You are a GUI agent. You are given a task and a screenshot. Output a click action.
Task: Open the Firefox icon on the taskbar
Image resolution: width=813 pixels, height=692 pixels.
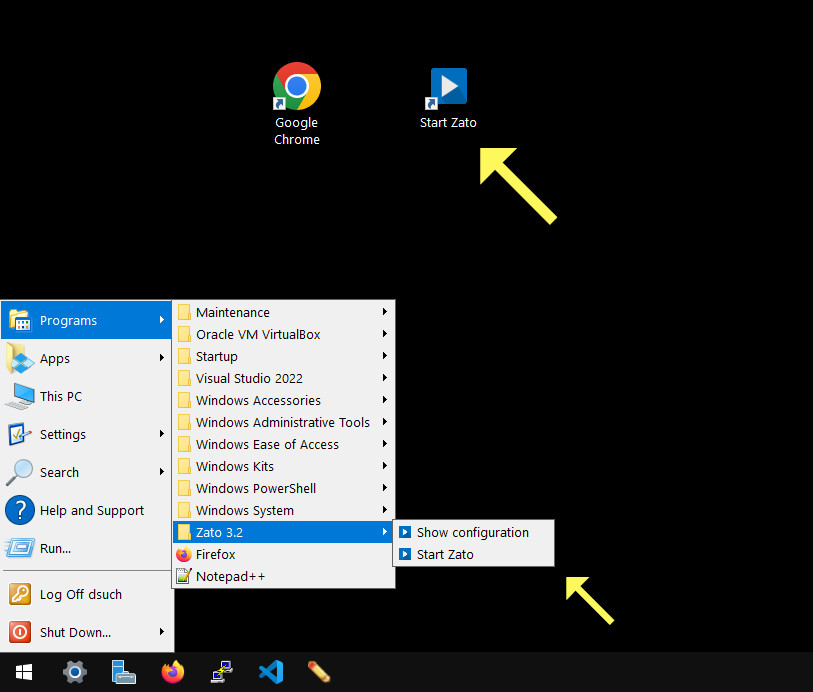point(173,672)
